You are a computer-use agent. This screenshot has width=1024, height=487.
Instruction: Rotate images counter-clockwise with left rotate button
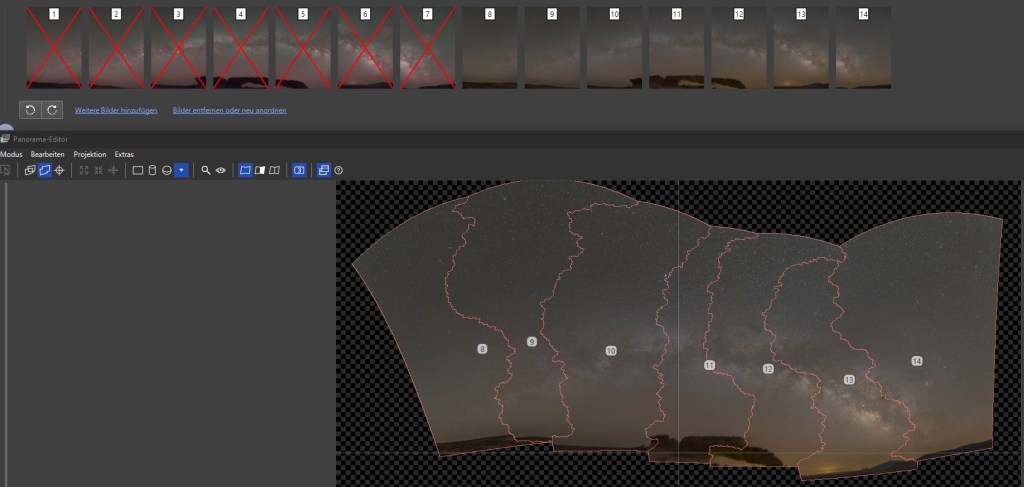[31, 109]
